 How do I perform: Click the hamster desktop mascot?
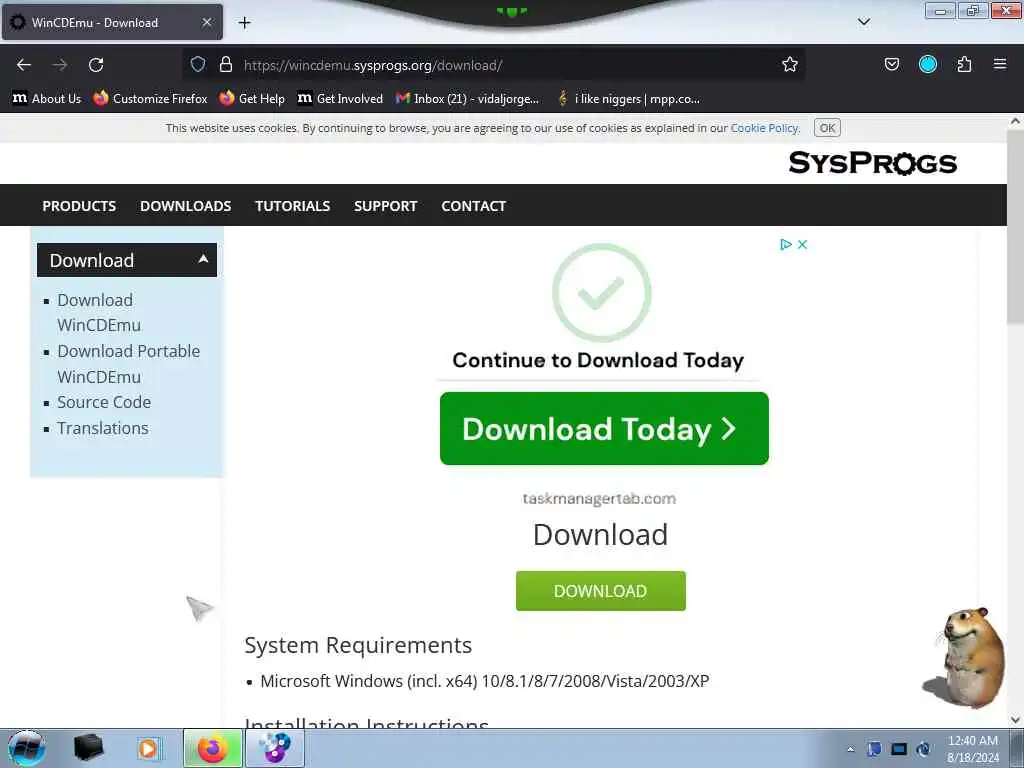(x=965, y=657)
